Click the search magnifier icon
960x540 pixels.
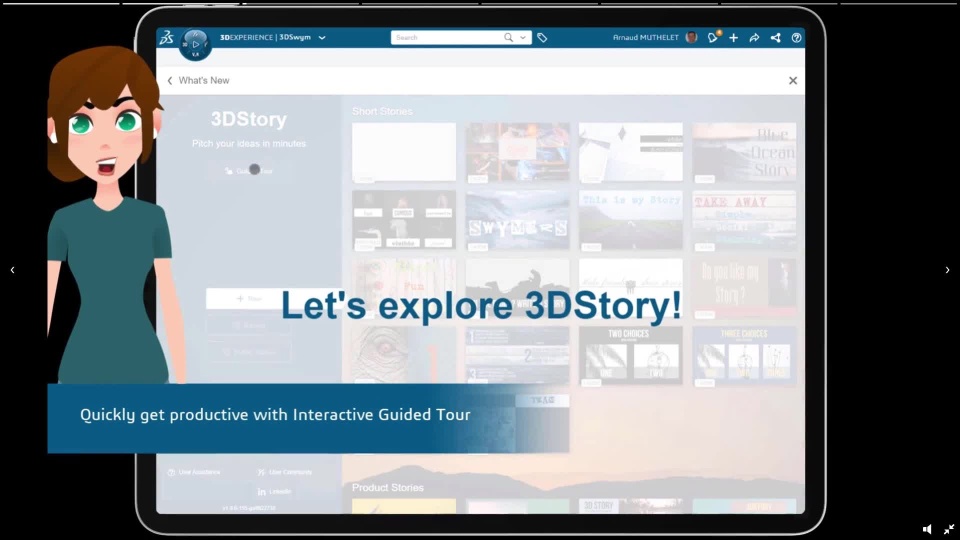coord(508,37)
